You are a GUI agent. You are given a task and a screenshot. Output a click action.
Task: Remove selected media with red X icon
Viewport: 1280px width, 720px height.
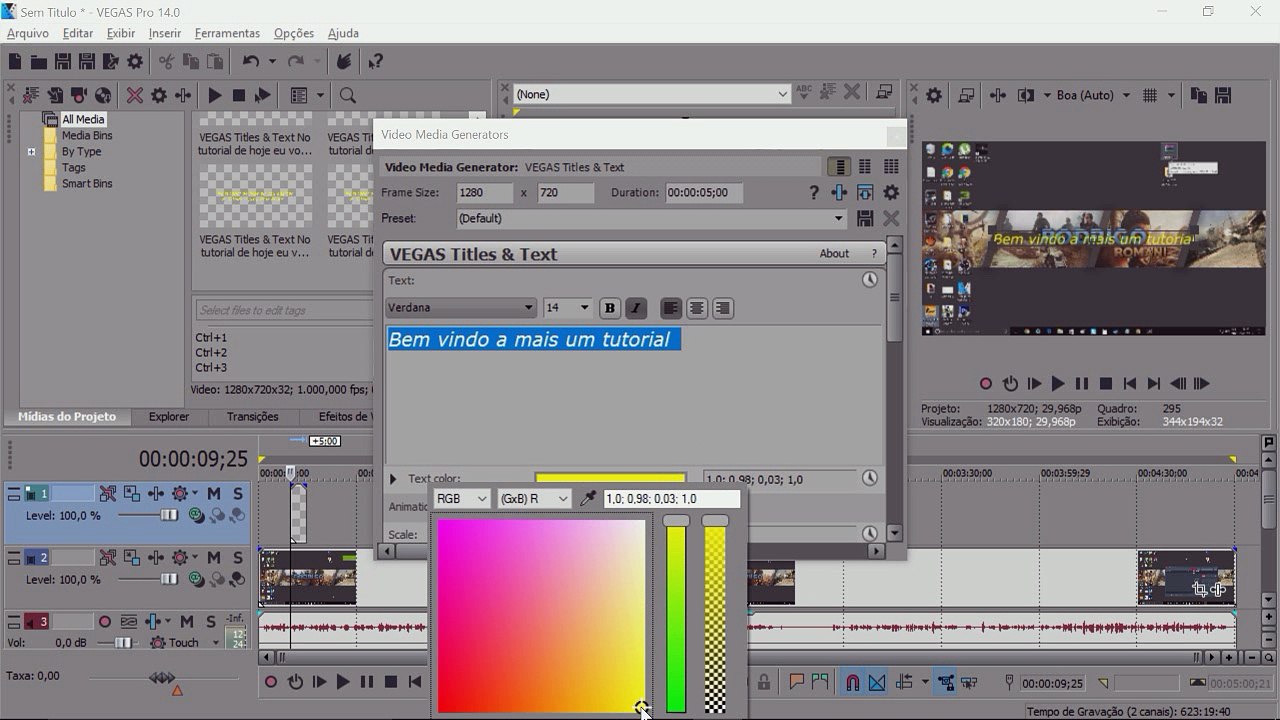click(x=134, y=96)
